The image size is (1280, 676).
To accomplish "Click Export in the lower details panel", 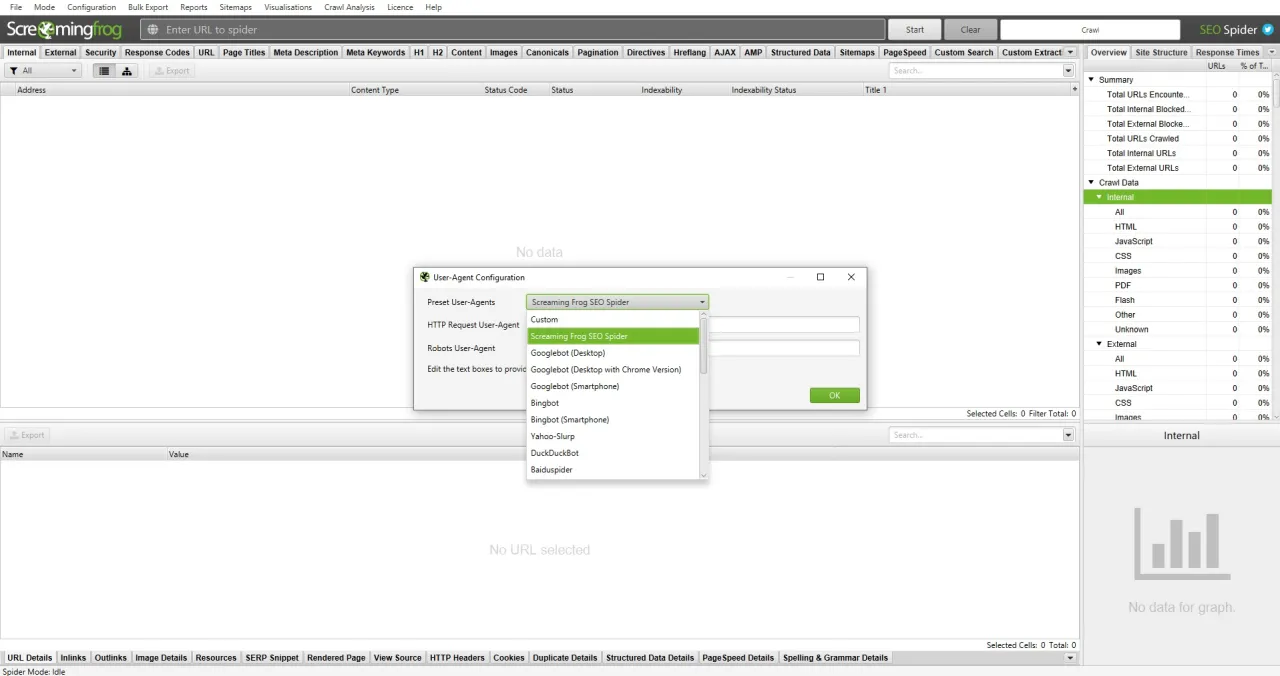I will [27, 434].
